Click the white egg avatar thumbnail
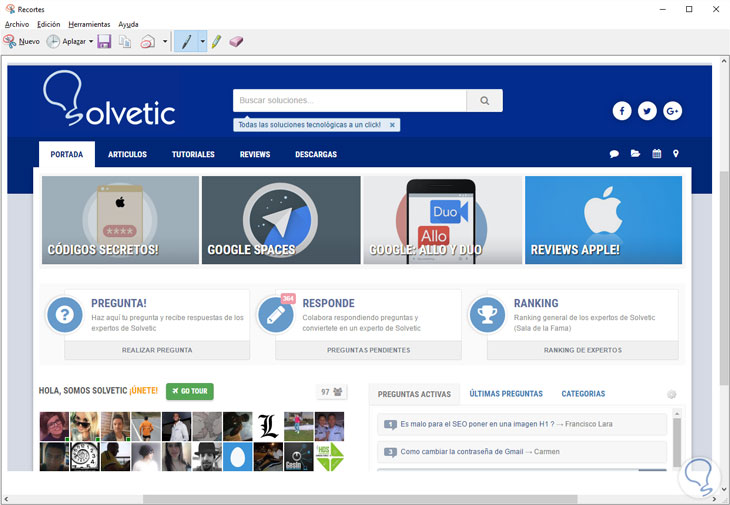730x505 pixels. pyautogui.click(x=237, y=457)
